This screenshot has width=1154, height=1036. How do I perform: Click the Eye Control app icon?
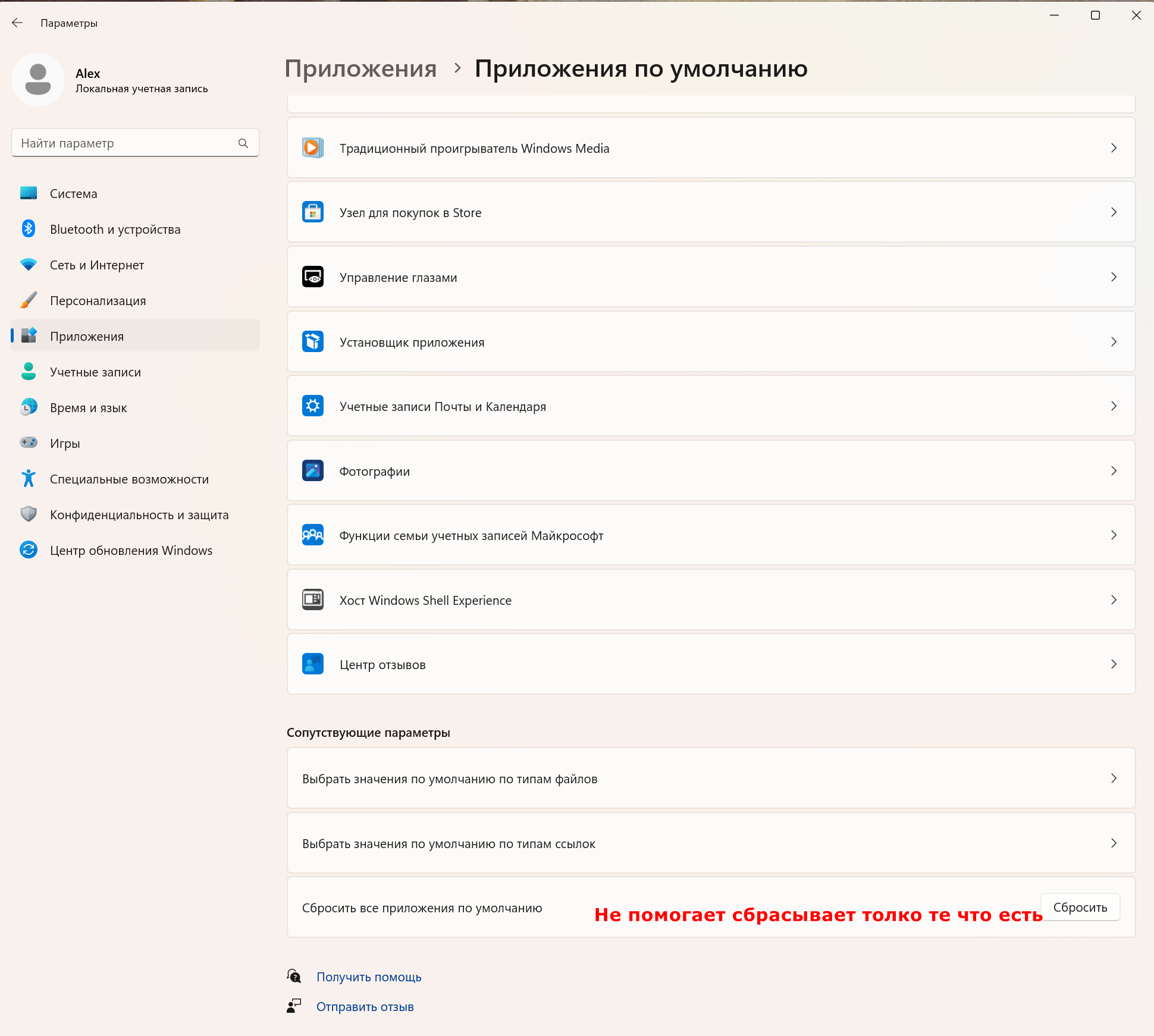(312, 277)
